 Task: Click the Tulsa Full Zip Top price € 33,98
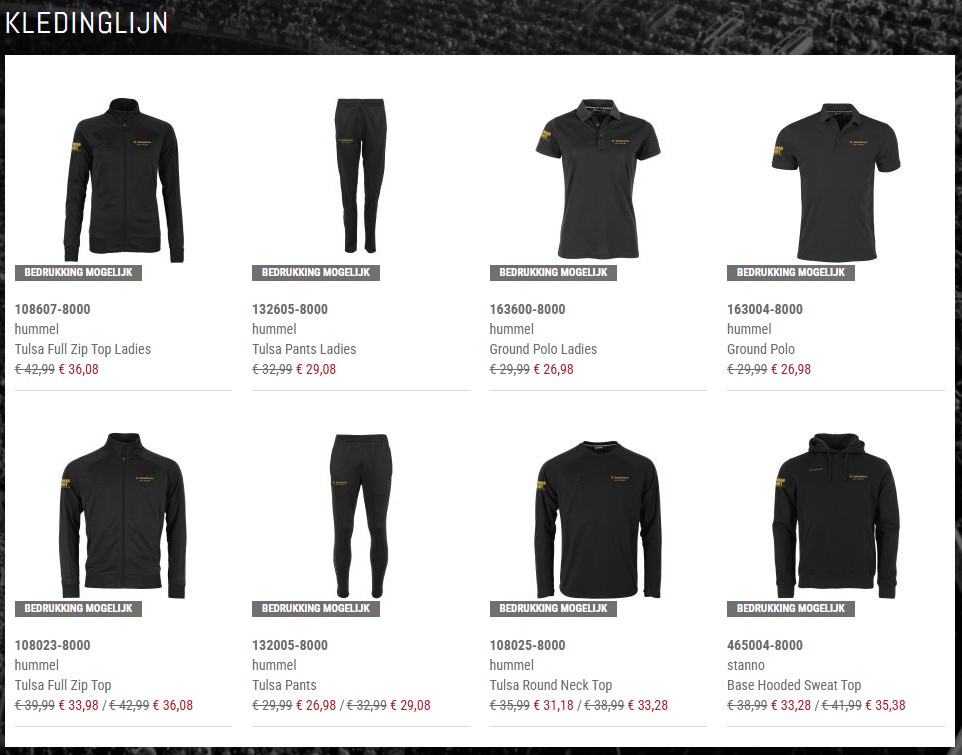point(79,705)
